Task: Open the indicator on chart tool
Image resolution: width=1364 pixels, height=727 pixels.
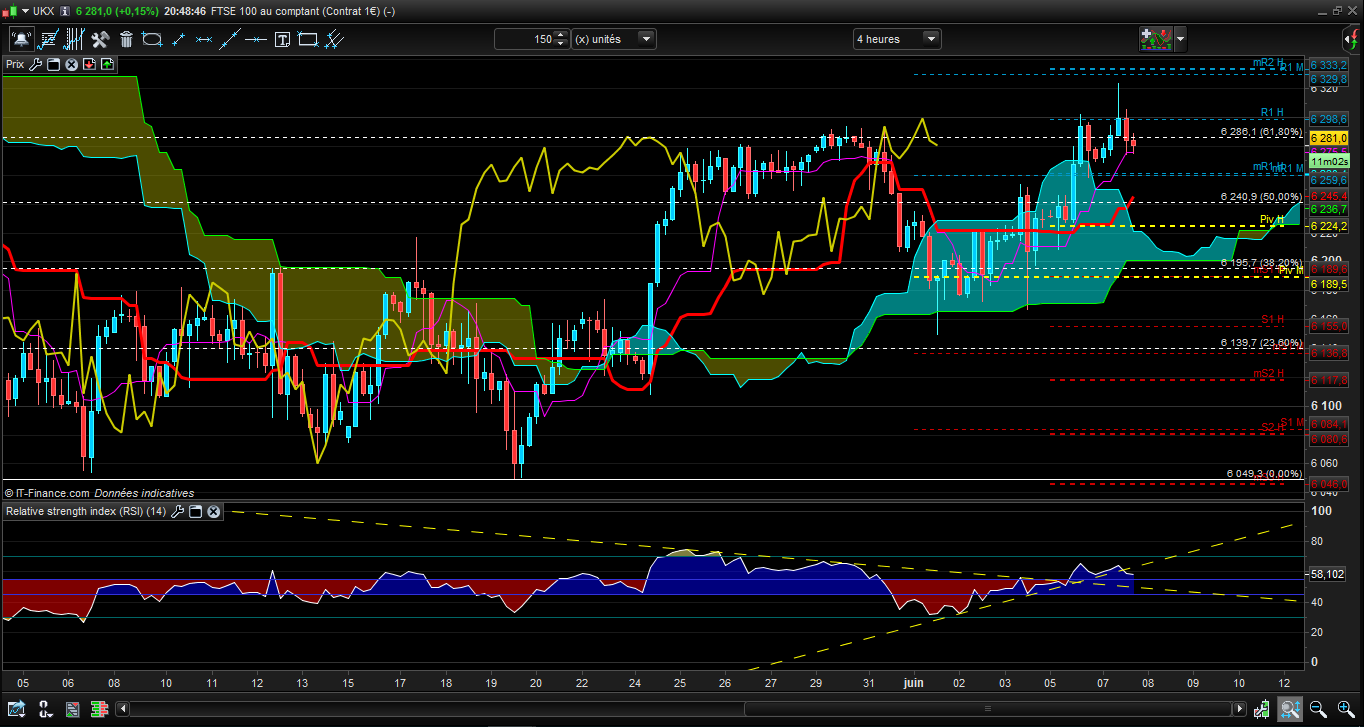Action: pyautogui.click(x=47, y=39)
